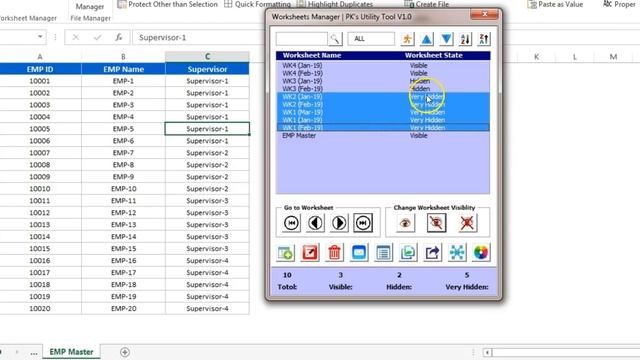Close the Worksheets Manager dialog
The width and height of the screenshot is (640, 360).
tap(484, 14)
